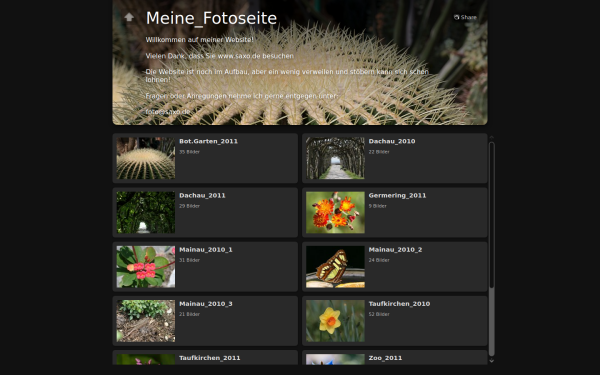Open the Germering_2011 flower thumbnail
Screen dimensions: 600x375
(335, 212)
